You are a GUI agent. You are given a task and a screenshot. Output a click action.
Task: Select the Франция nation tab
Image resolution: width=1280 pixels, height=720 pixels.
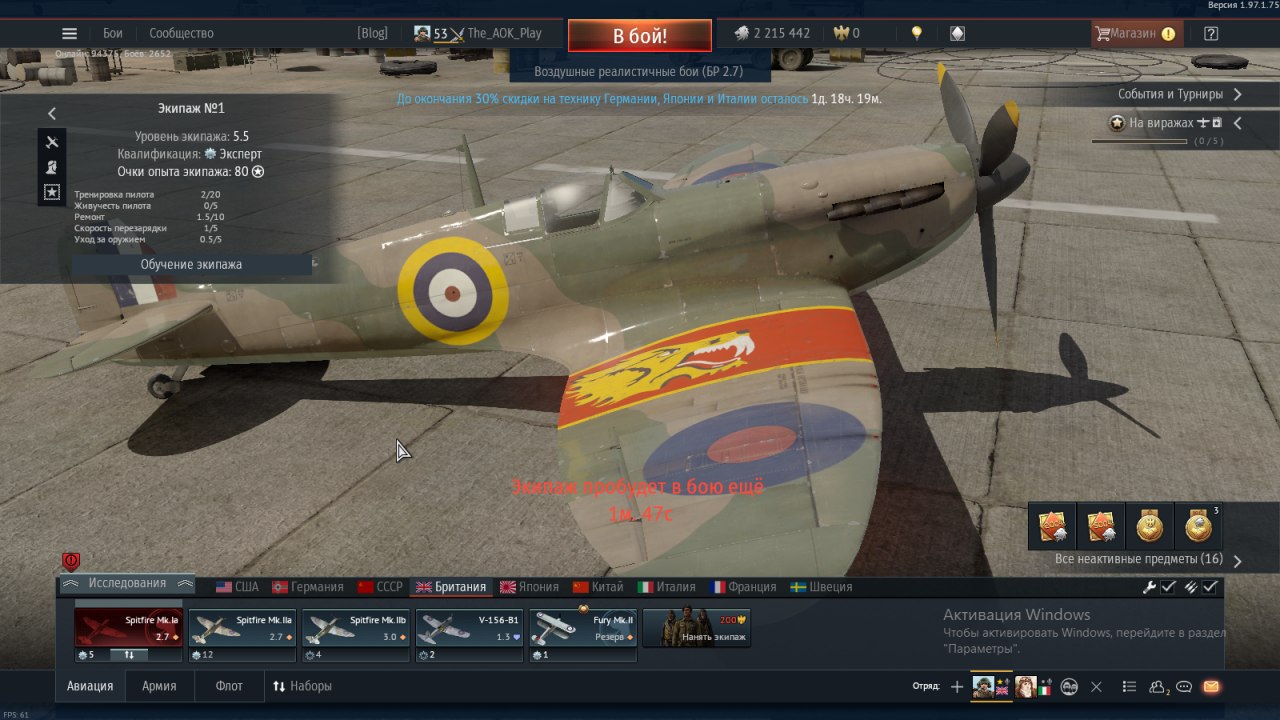pyautogui.click(x=743, y=587)
